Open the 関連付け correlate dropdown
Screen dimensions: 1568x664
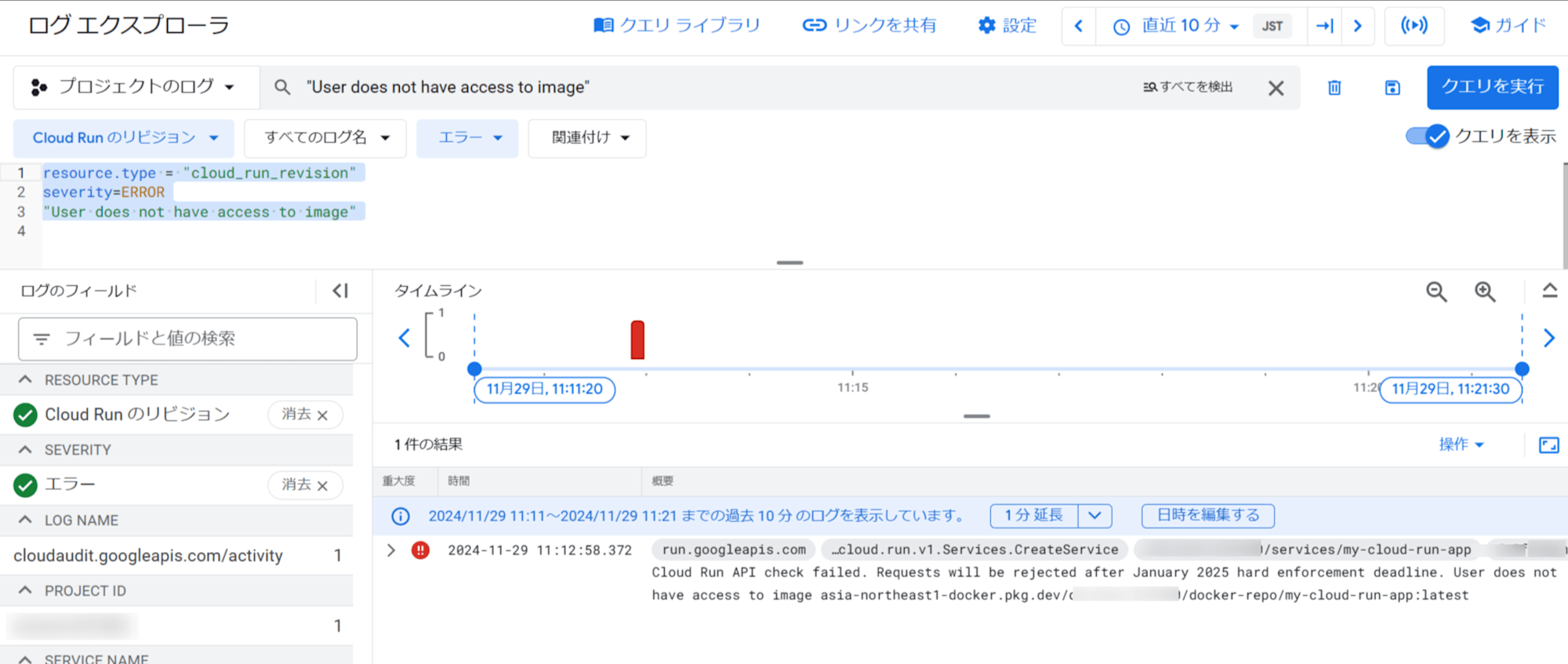pyautogui.click(x=587, y=138)
